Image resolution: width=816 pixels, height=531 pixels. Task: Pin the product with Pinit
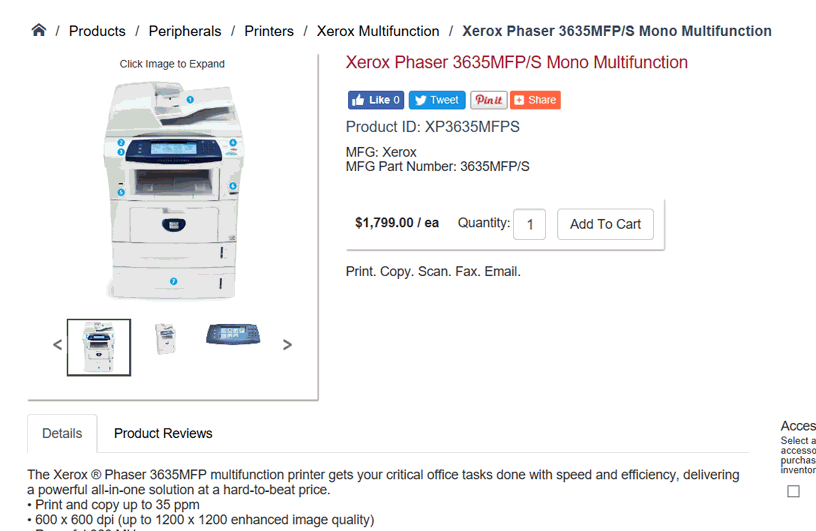(489, 100)
